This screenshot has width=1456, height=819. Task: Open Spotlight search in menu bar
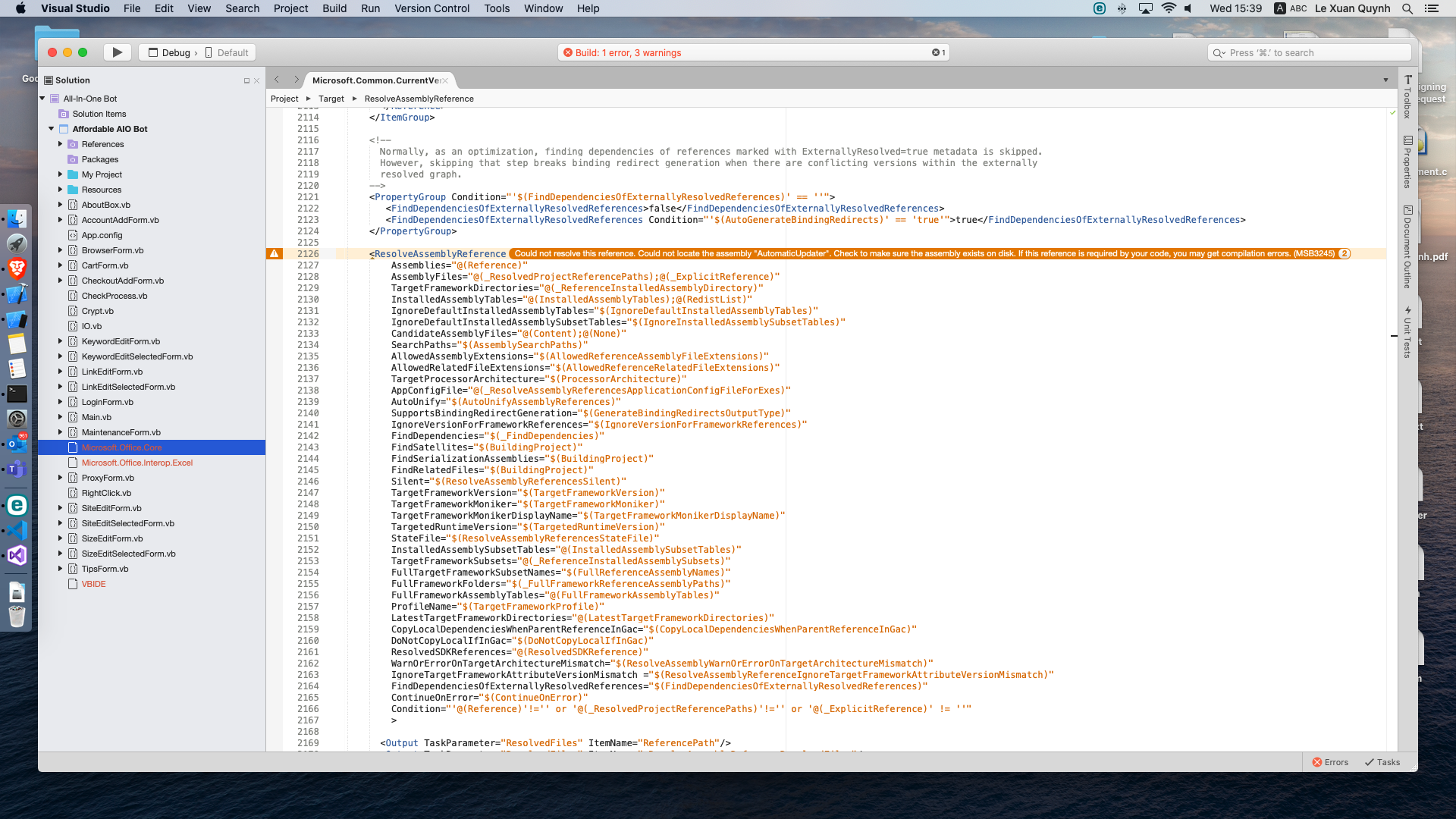pyautogui.click(x=1407, y=8)
